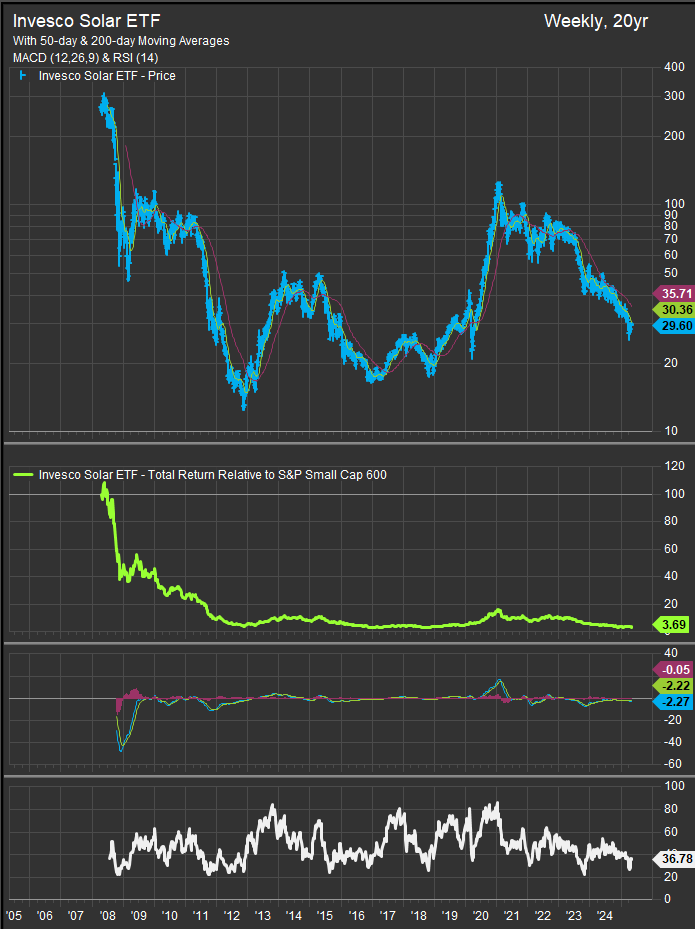Click the 3.69 relative return value tag

click(671, 624)
